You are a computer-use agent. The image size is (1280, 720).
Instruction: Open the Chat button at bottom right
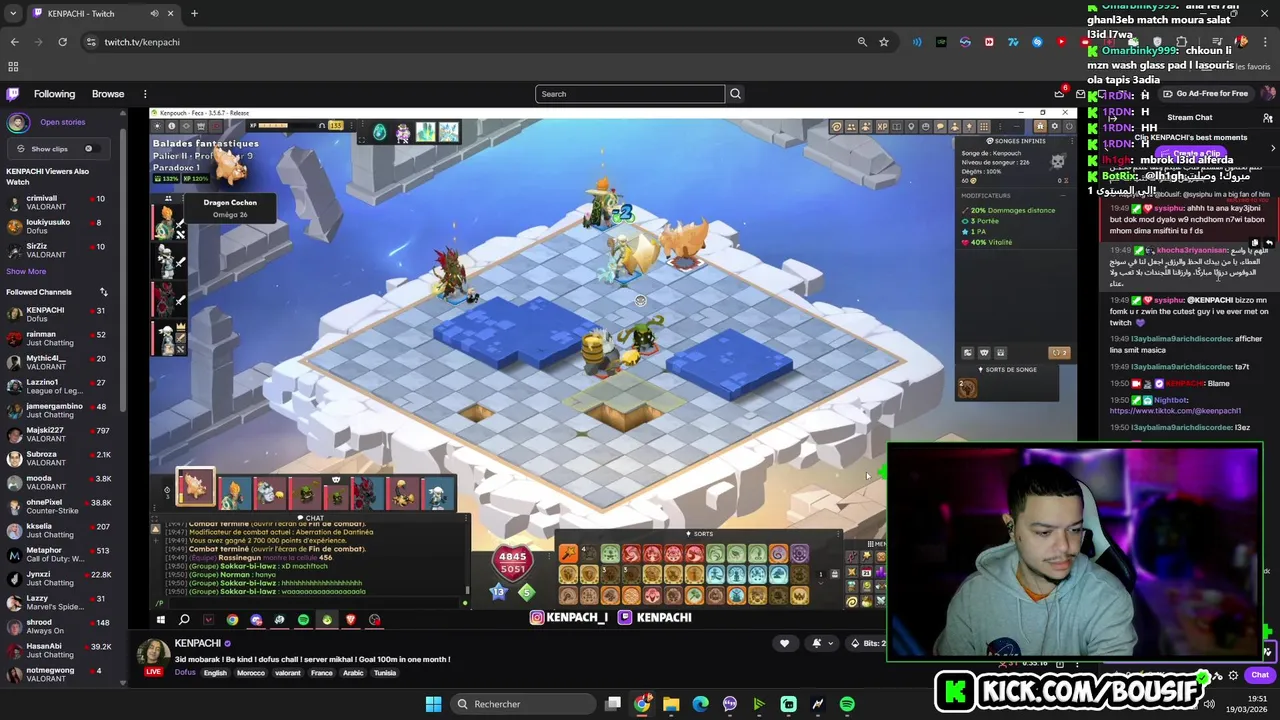[x=1260, y=675]
